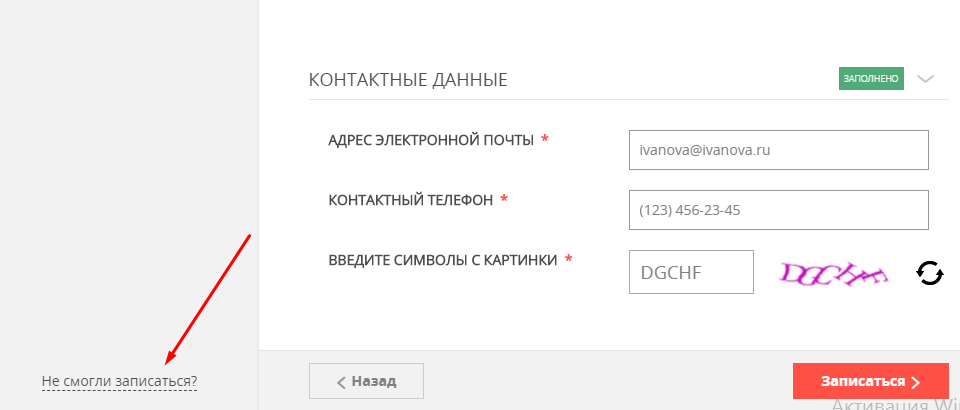Click the ВВЕДИТЕ СИМВОЛЫ С КАРТИНКИ label
This screenshot has height=410, width=960.
pyautogui.click(x=443, y=260)
